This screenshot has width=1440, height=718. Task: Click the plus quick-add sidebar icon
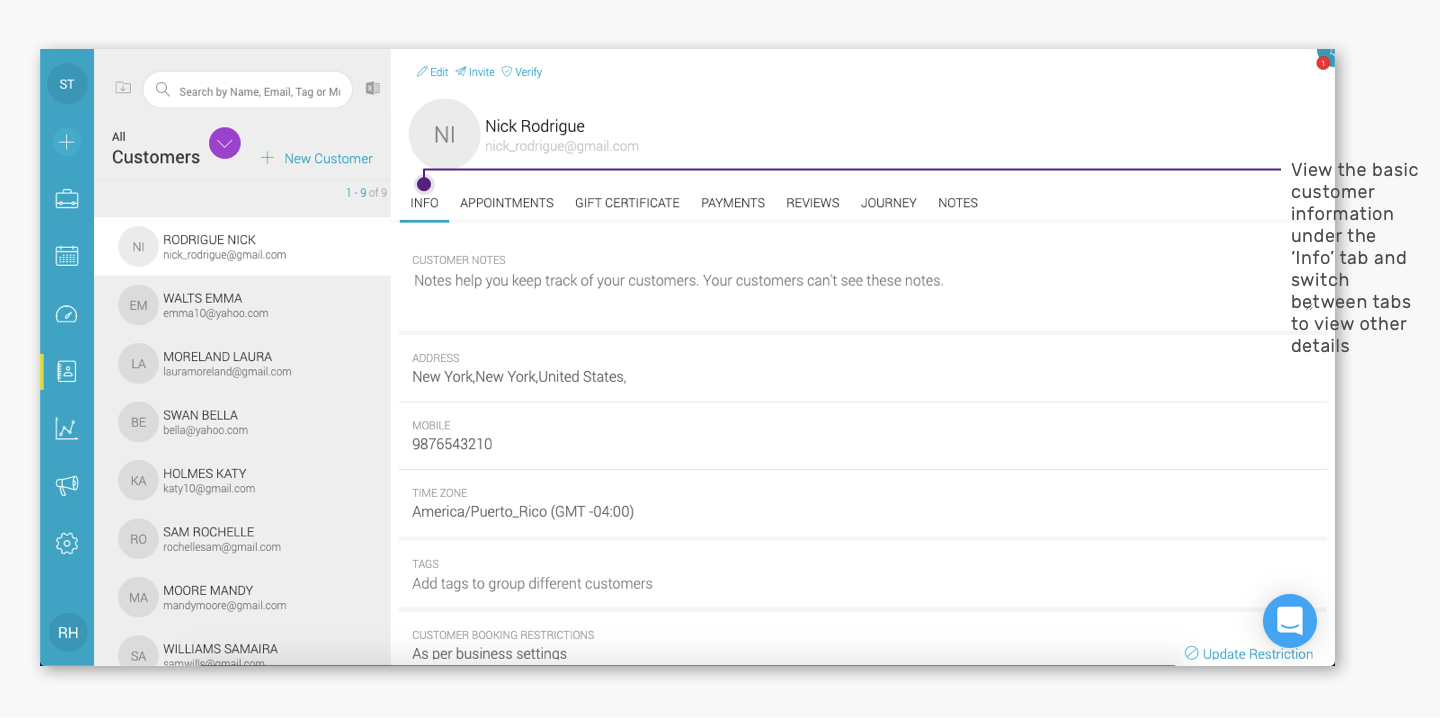(x=67, y=142)
